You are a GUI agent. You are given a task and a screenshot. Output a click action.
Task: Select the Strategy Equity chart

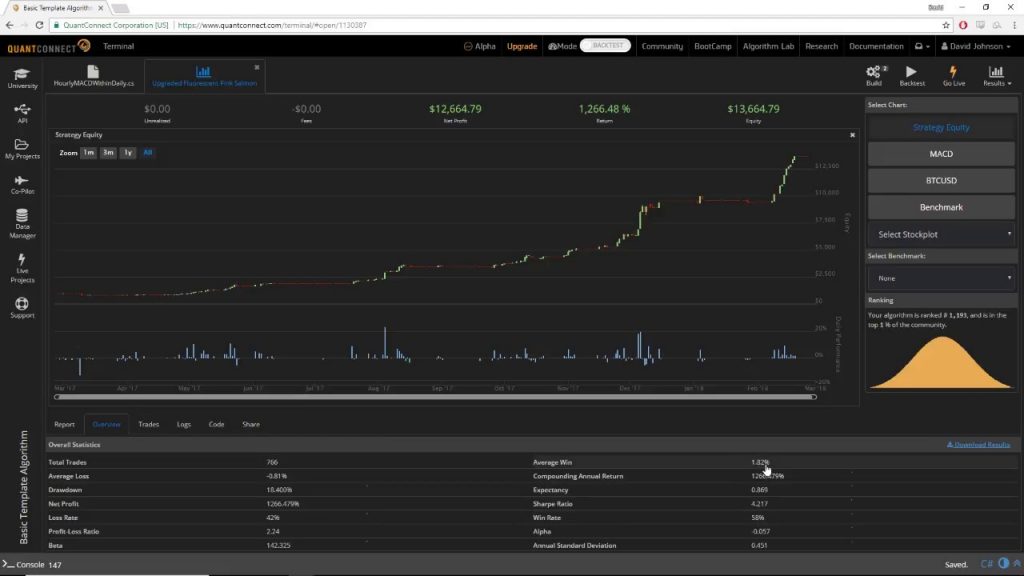pyautogui.click(x=941, y=127)
